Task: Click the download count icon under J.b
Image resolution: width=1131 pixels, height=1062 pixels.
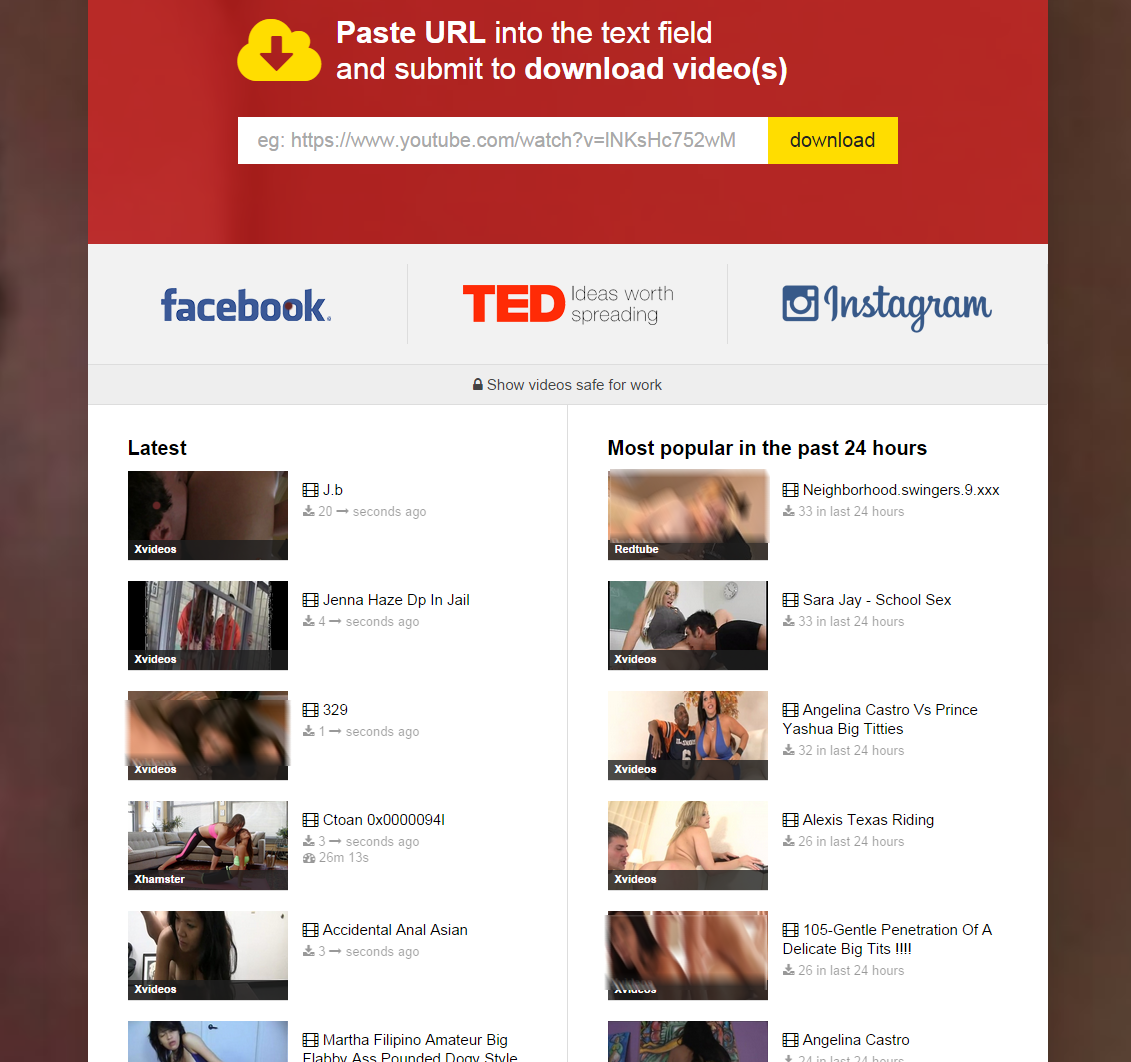Action: click(309, 511)
